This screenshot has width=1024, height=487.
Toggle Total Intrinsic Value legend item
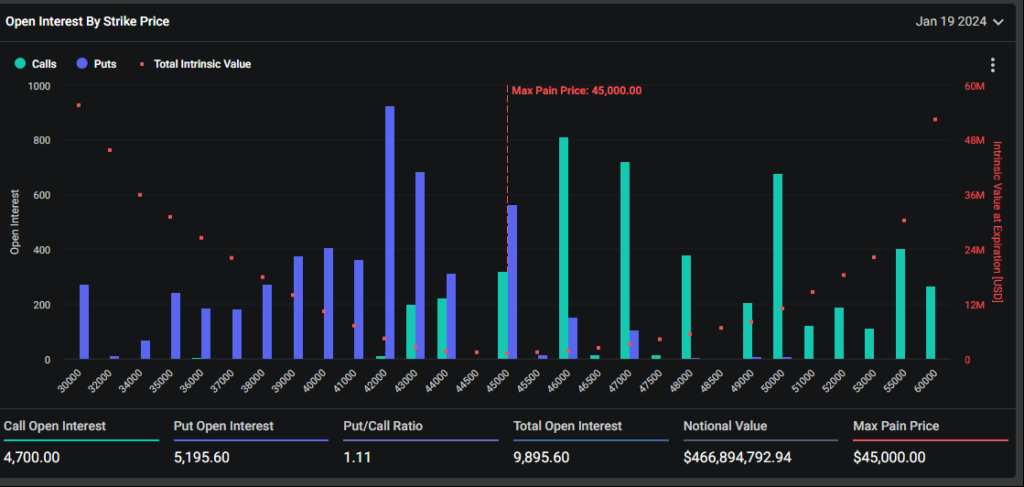(x=202, y=64)
